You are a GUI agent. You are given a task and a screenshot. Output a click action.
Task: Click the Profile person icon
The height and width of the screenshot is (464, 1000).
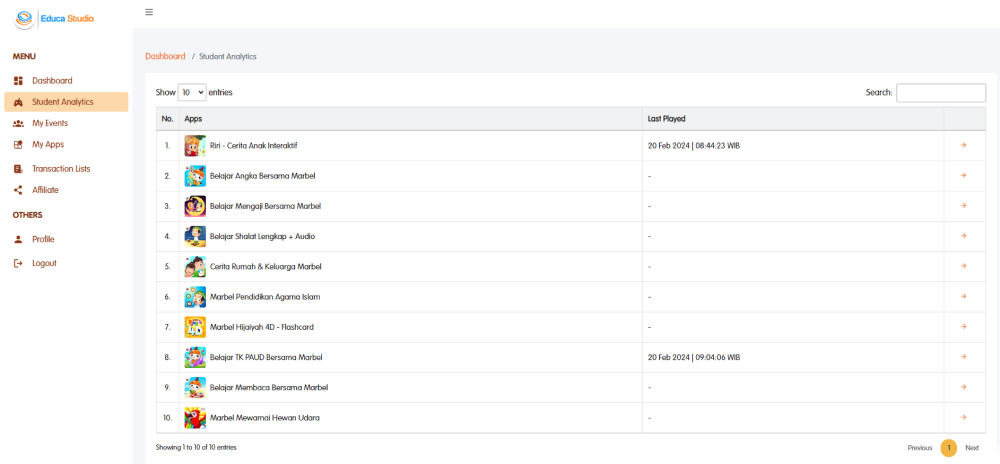click(x=18, y=240)
